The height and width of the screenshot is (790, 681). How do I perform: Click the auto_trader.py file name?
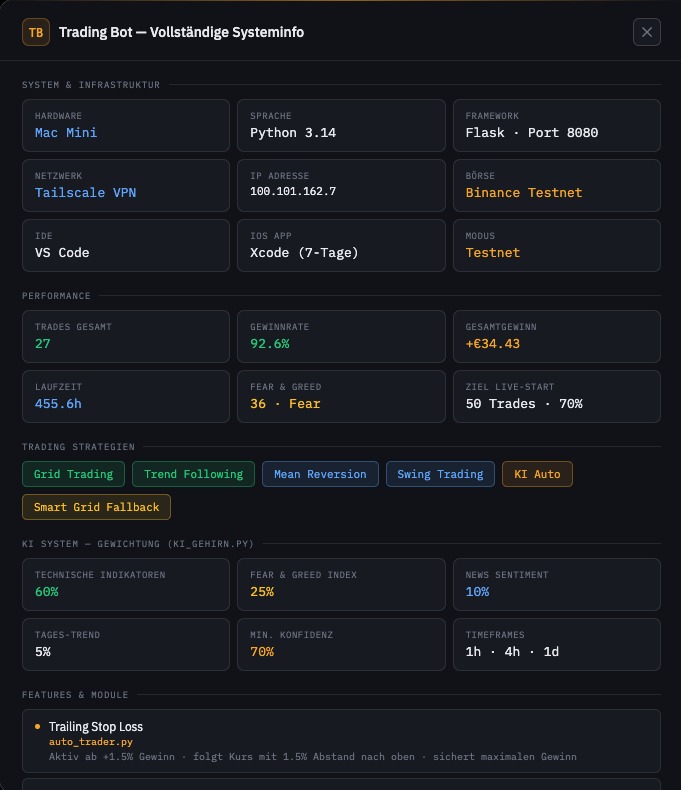click(x=91, y=742)
